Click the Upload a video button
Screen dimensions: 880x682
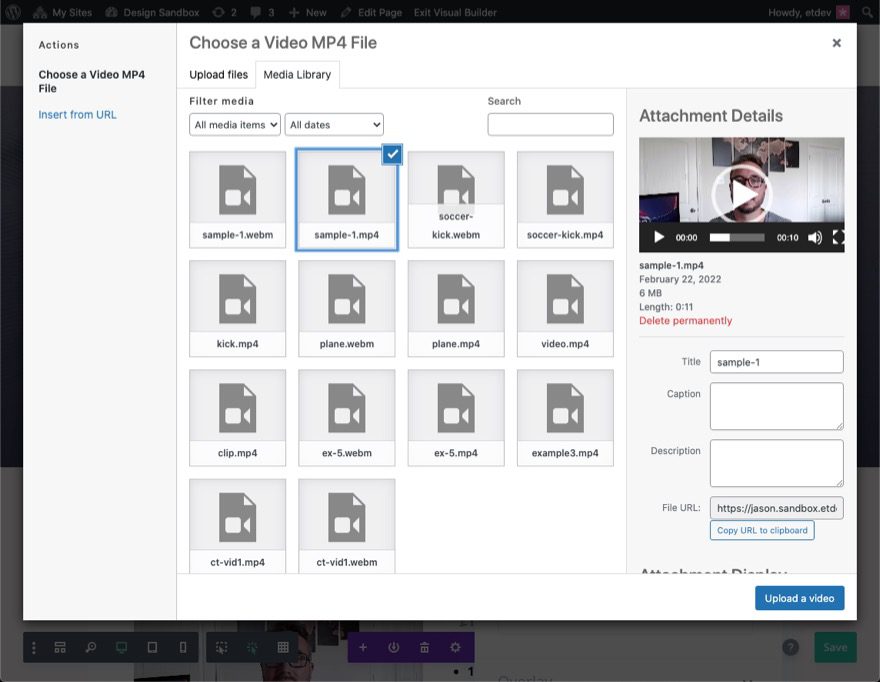tap(797, 597)
